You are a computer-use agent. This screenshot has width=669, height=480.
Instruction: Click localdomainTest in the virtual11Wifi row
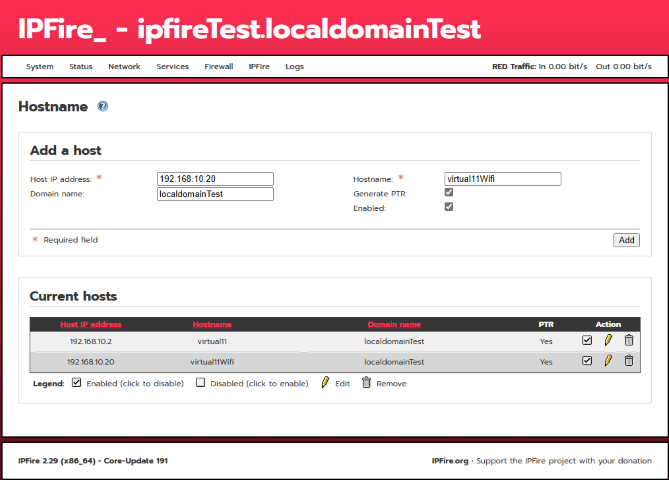point(394,362)
